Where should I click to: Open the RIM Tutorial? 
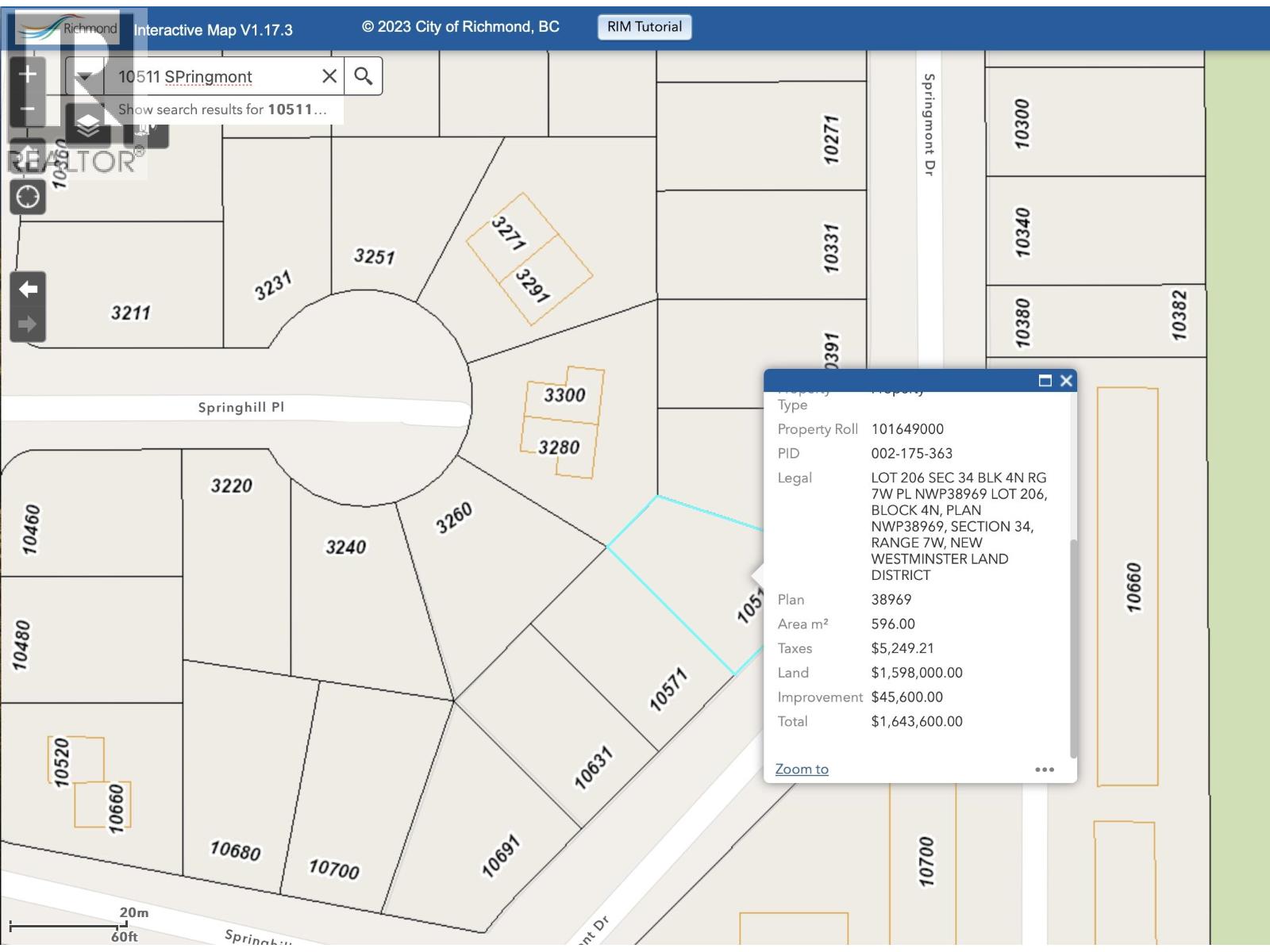point(645,26)
